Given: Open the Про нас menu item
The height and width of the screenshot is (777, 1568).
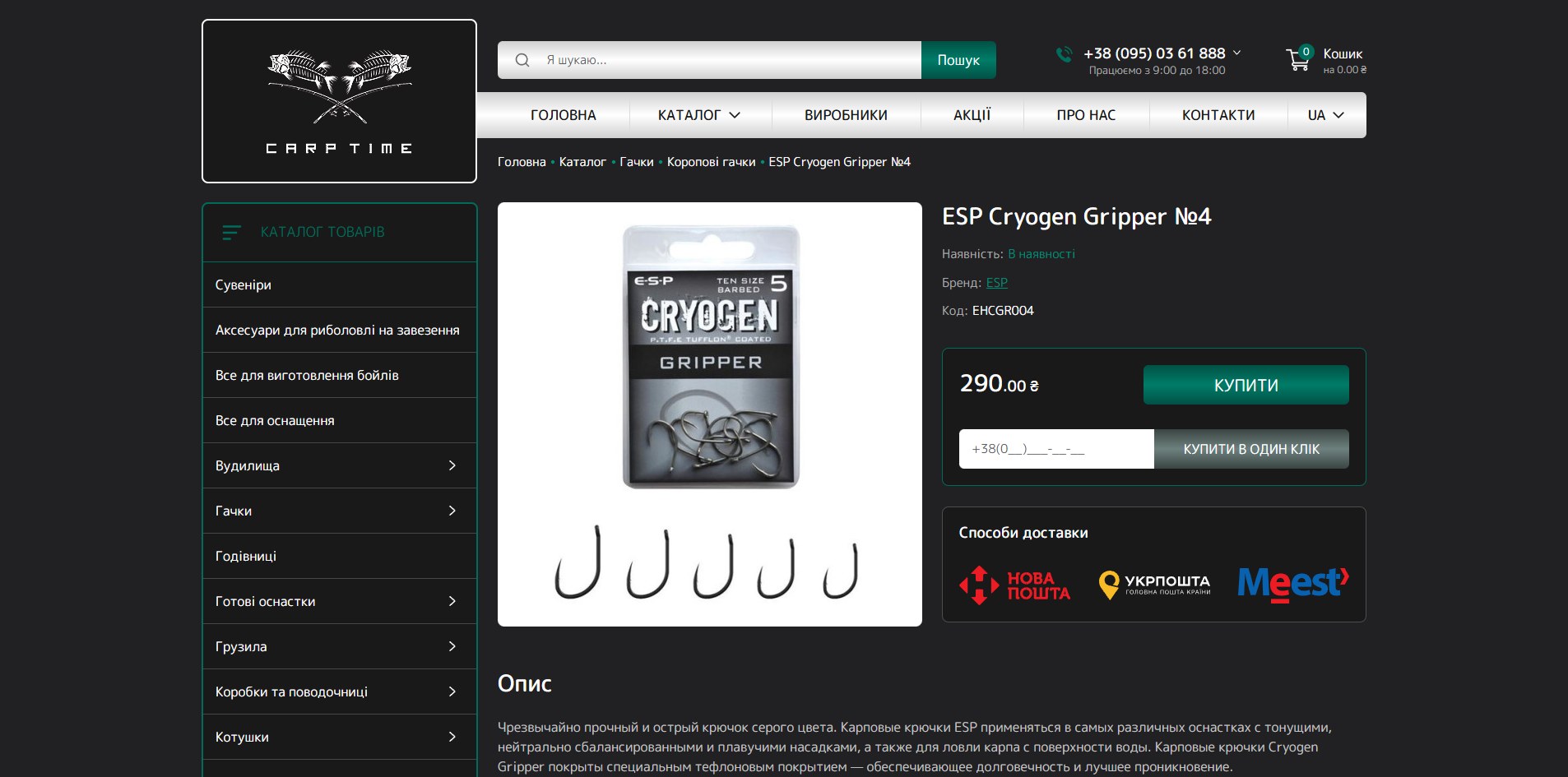Looking at the screenshot, I should [x=1086, y=115].
